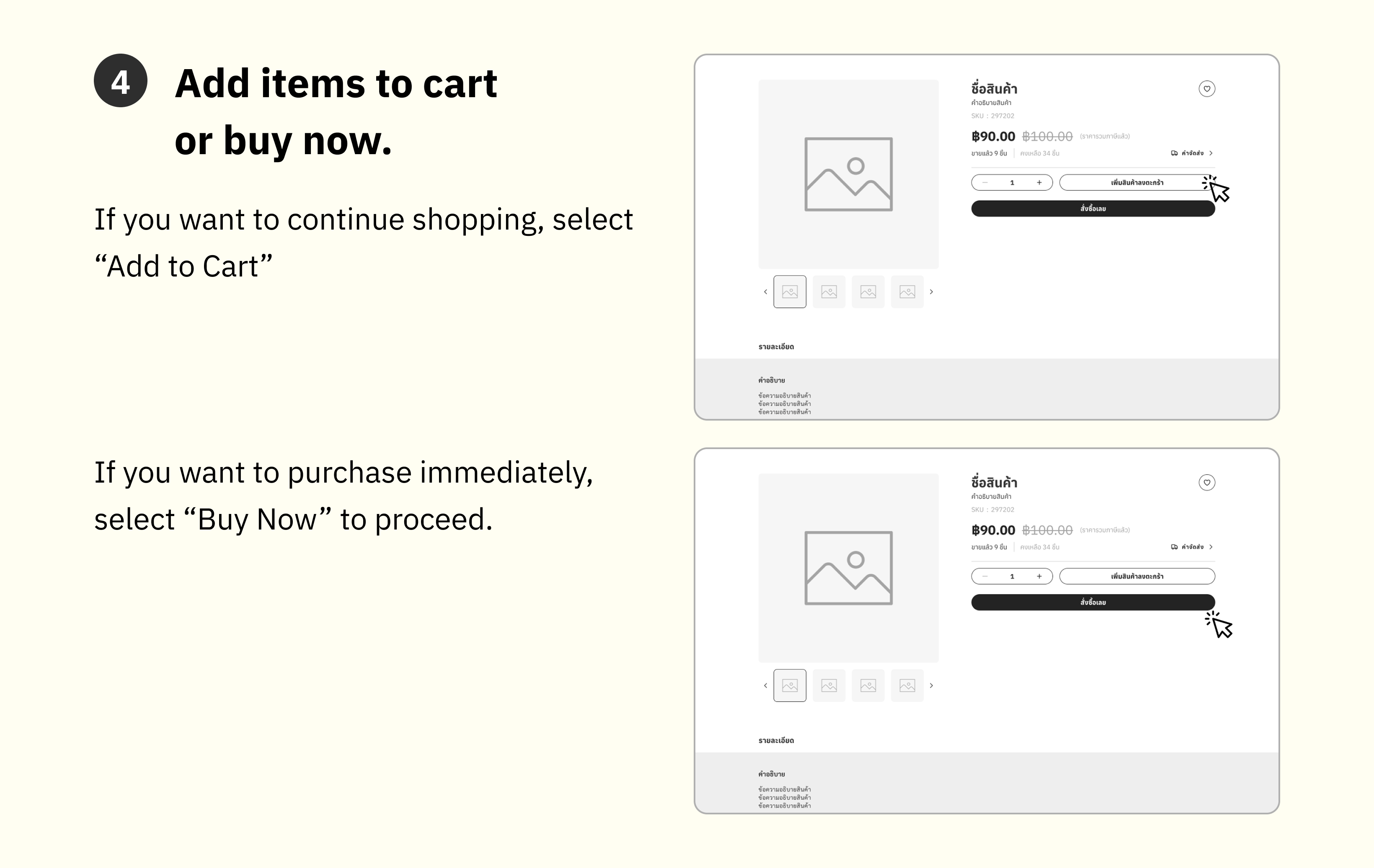Click the wishlist heart in lower product mockup
This screenshot has height=868, width=1374.
click(1207, 483)
